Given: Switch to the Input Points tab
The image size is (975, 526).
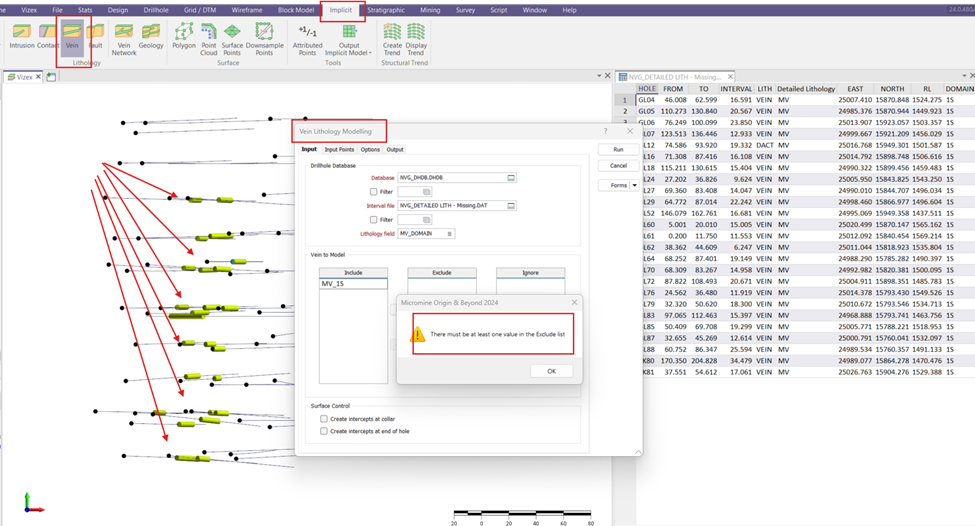Looking at the screenshot, I should tap(339, 149).
